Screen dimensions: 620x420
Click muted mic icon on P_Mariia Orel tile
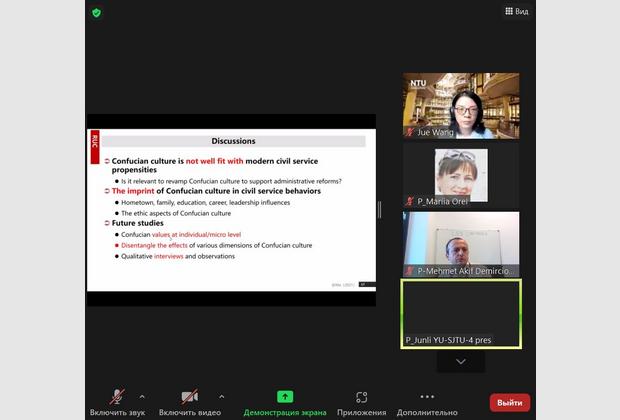410,201
